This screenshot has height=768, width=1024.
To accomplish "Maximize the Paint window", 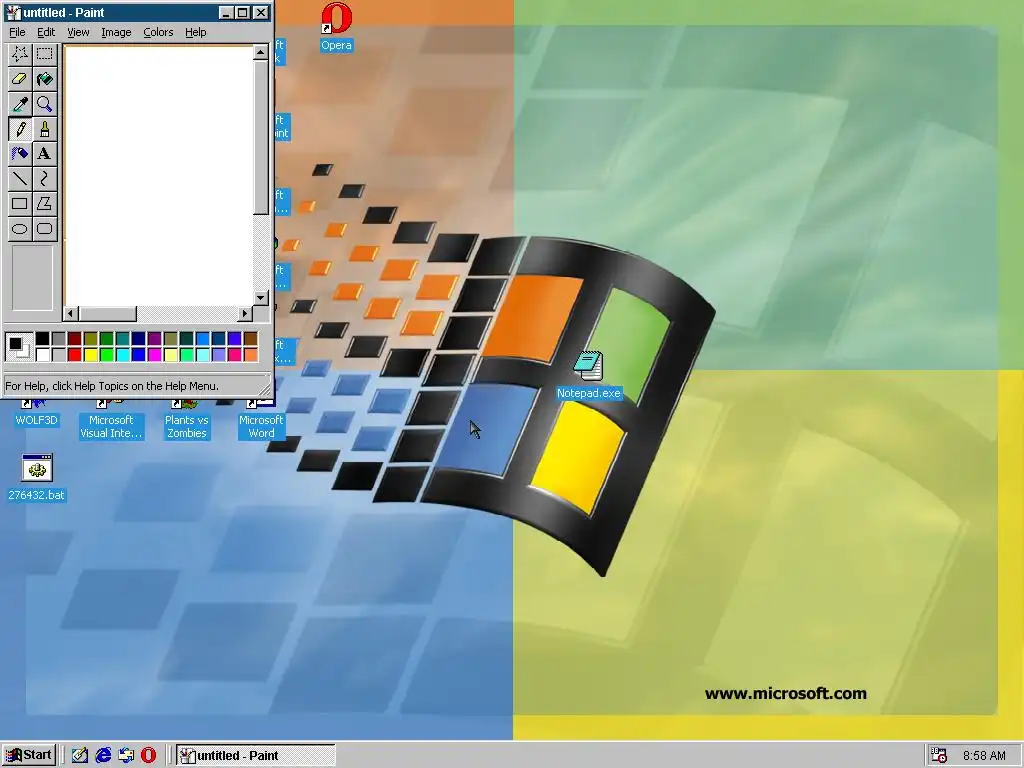I will coord(242,12).
